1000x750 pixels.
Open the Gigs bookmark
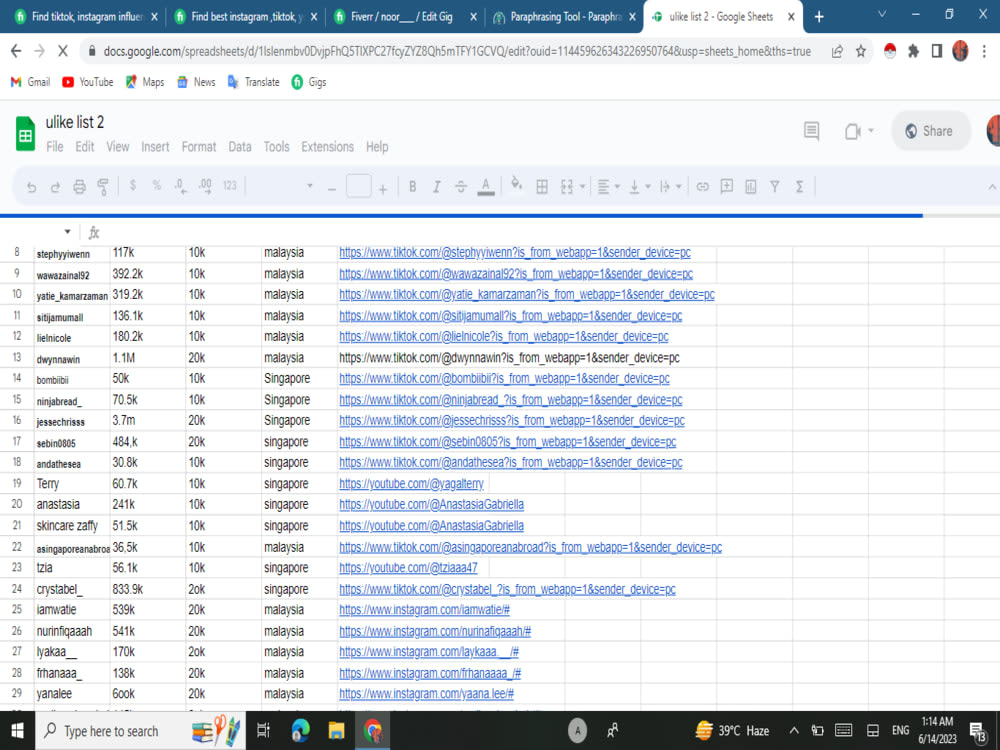(x=309, y=82)
